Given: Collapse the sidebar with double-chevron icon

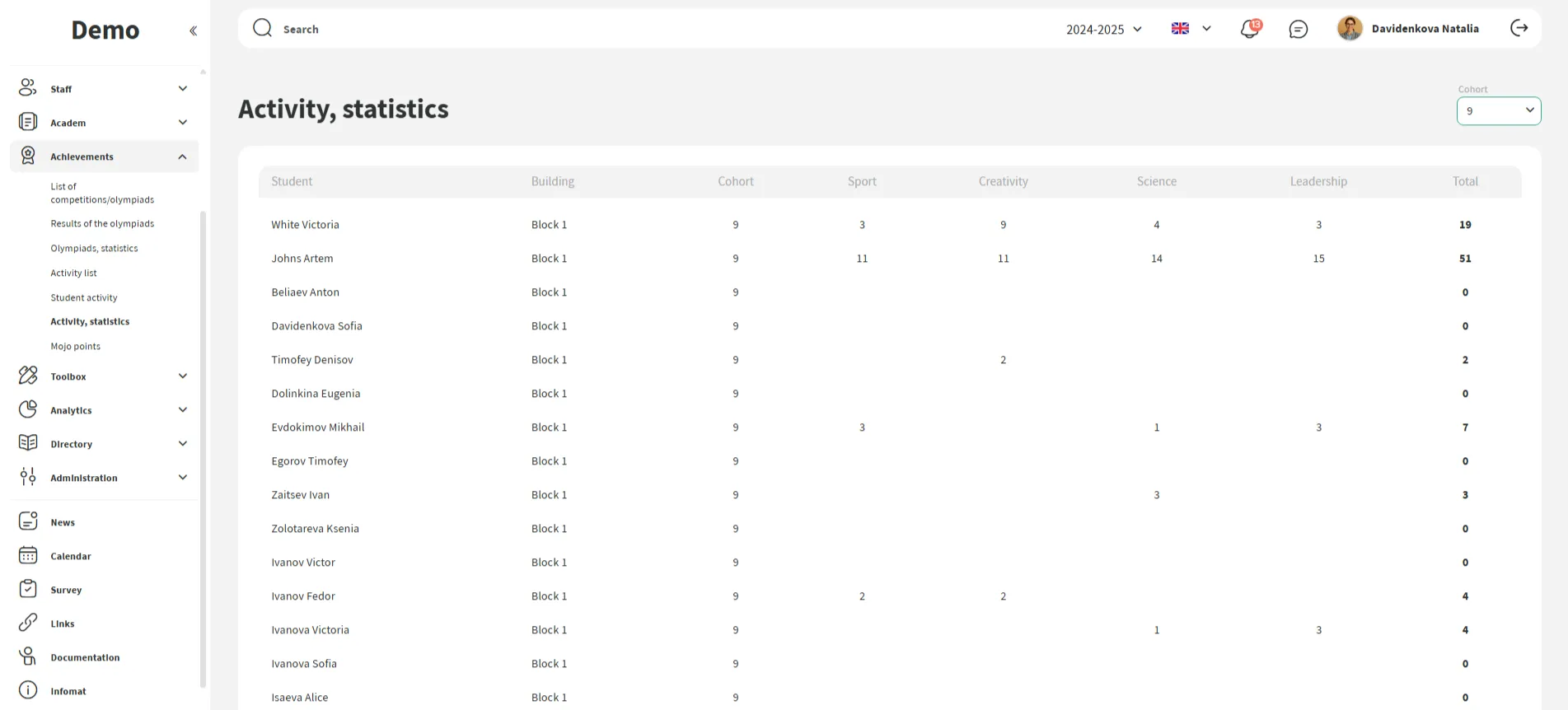Looking at the screenshot, I should pyautogui.click(x=193, y=31).
